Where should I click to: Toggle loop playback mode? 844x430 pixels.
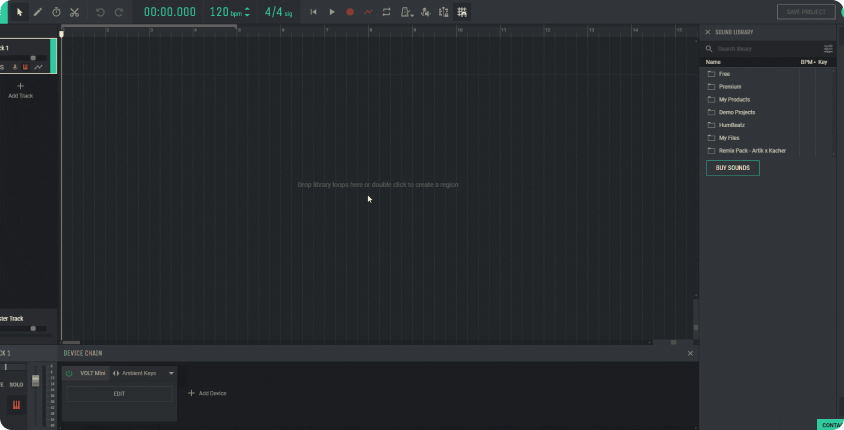(x=386, y=12)
